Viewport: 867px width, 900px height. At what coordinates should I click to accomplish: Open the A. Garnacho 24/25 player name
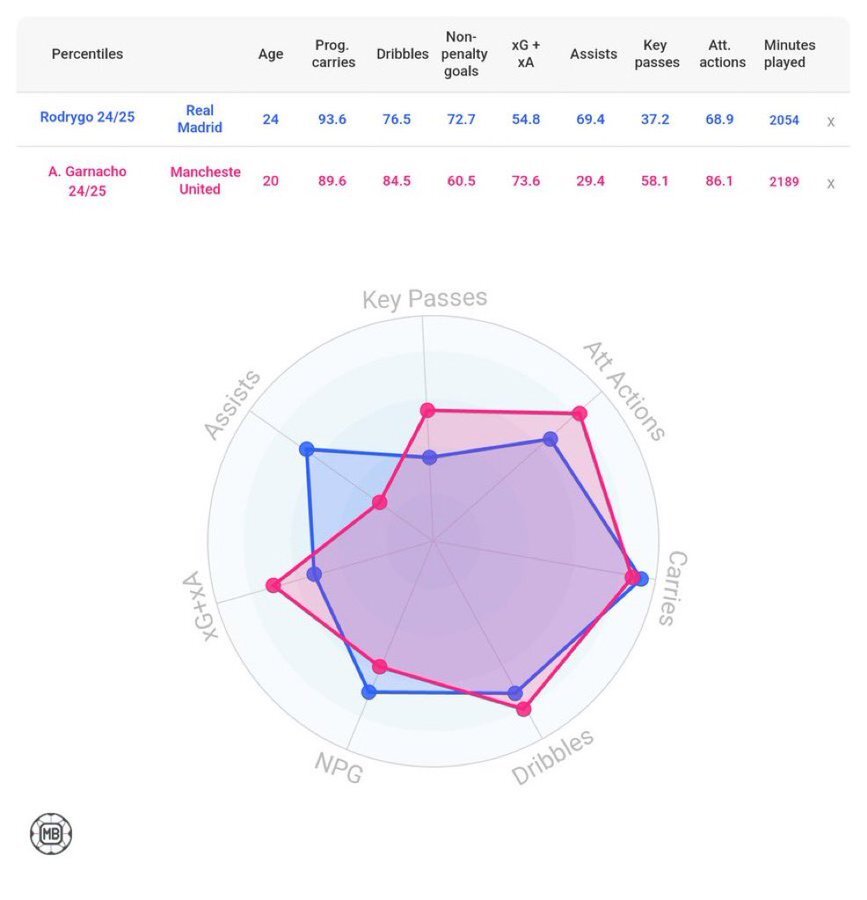click(x=87, y=181)
